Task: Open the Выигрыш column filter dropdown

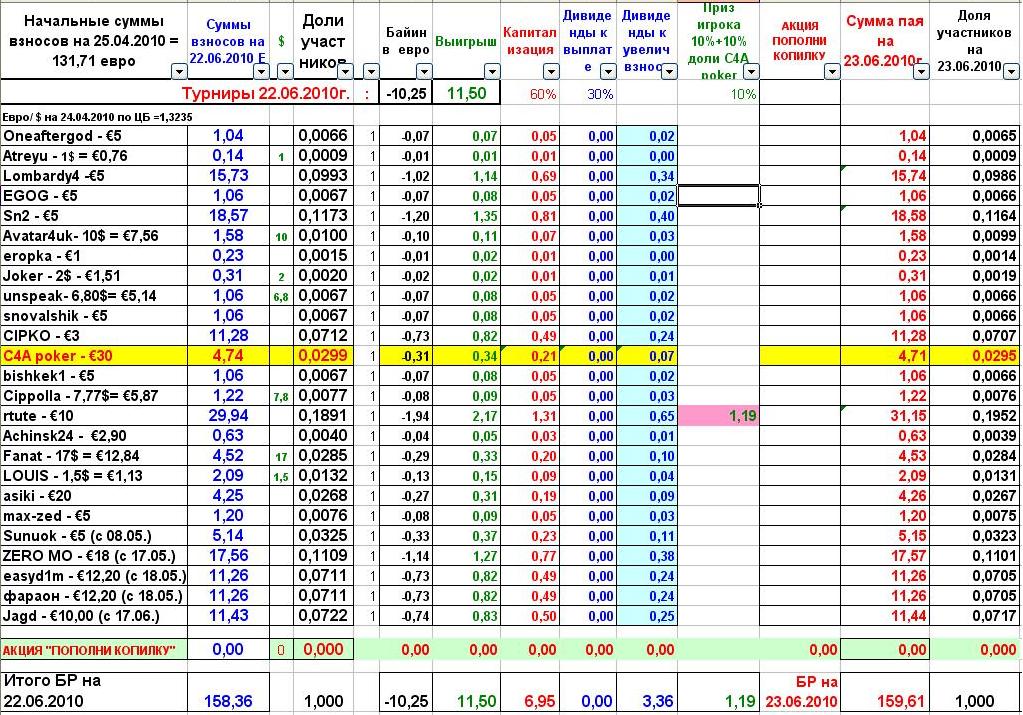Action: pos(492,70)
